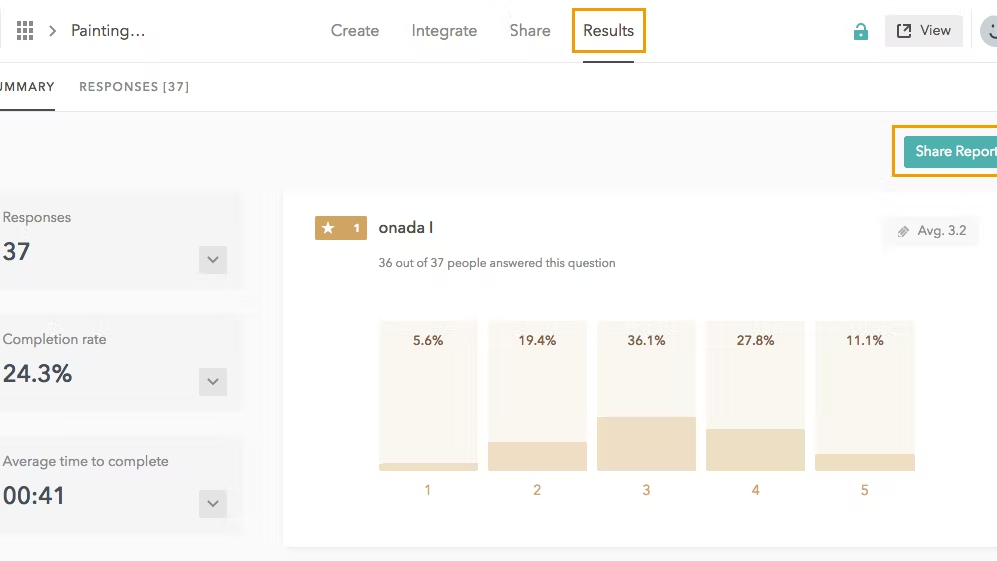Click the Avg. 3.2 rating badge

(931, 231)
